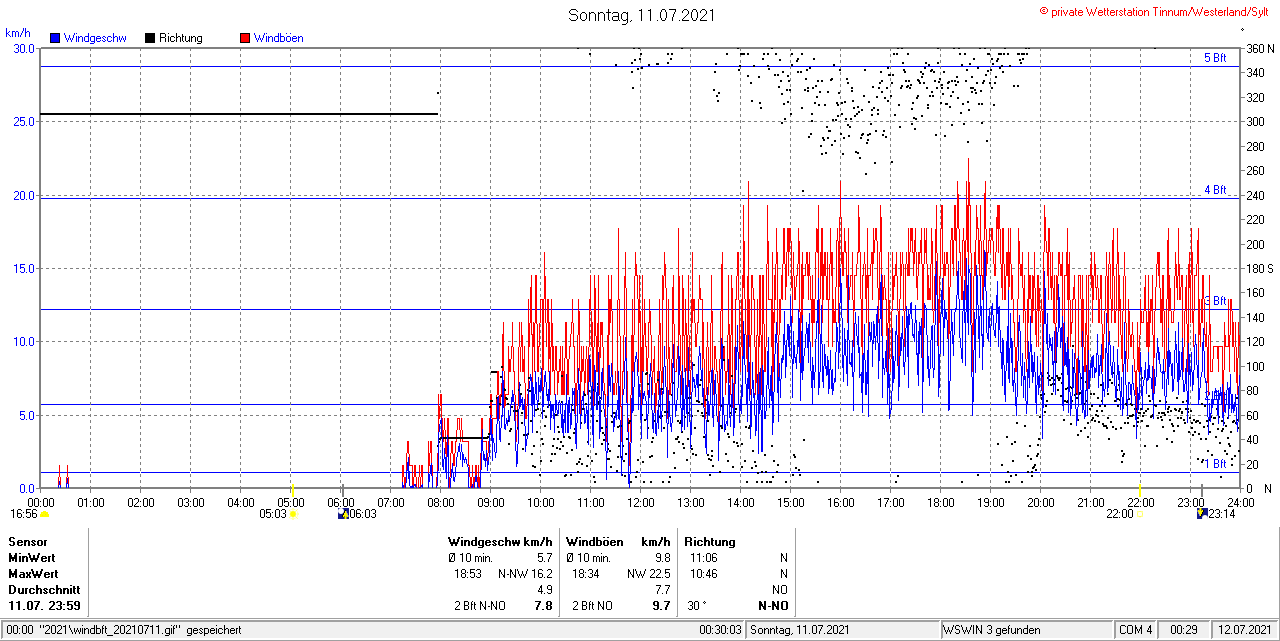The width and height of the screenshot is (1280, 641).
Task: Click the Windgeschw legend label
Action: 95,38
